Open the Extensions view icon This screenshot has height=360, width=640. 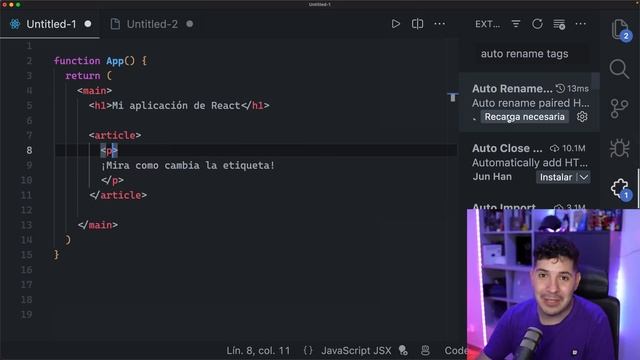[x=620, y=189]
